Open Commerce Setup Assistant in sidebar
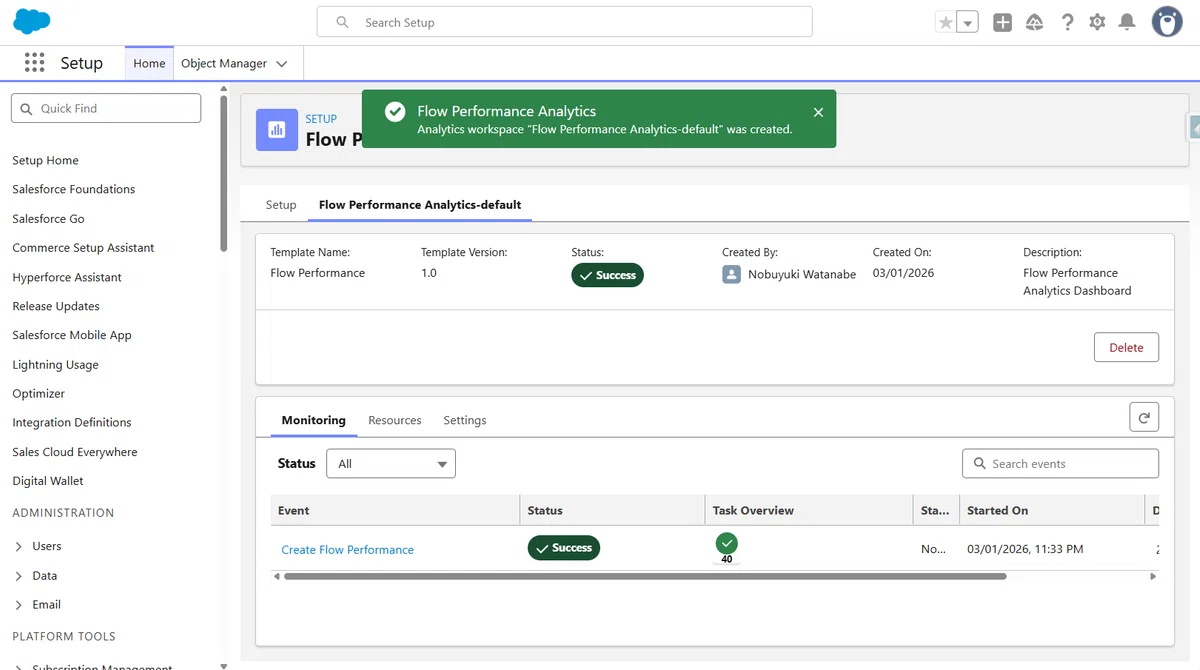Screen dimensions: 1200x670 pos(83,248)
